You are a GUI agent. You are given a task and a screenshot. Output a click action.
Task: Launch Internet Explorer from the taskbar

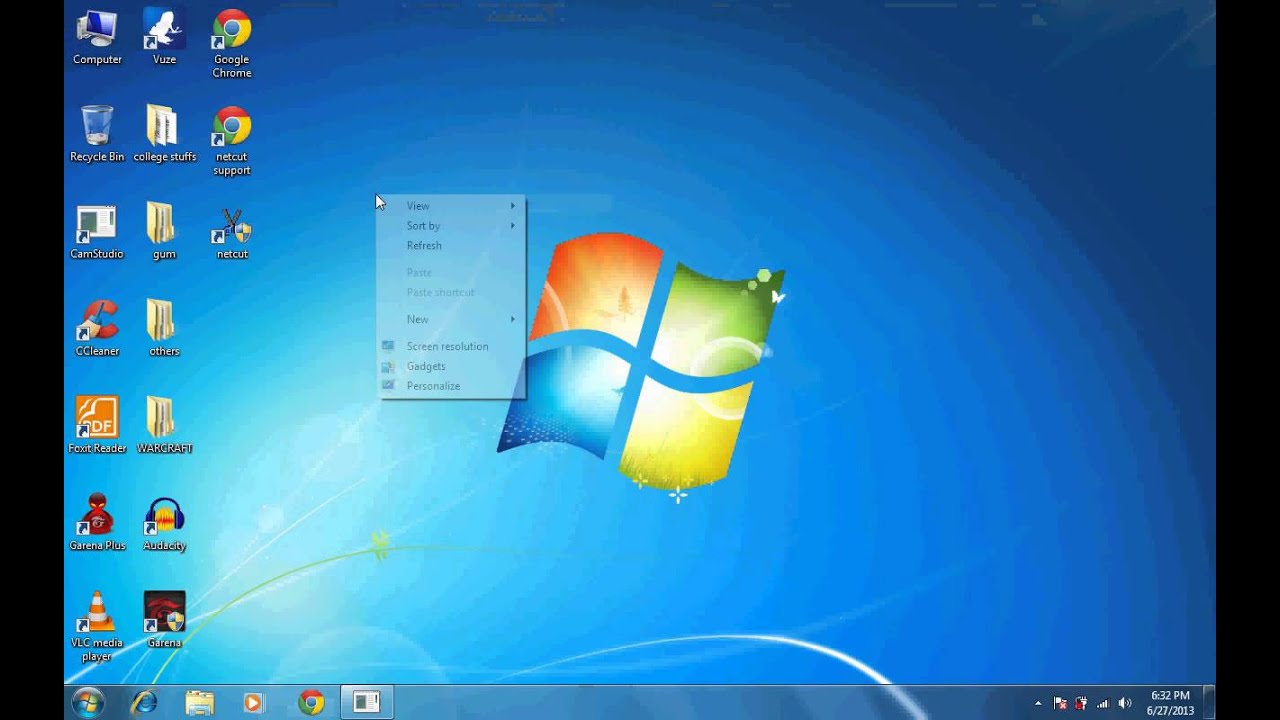[144, 703]
